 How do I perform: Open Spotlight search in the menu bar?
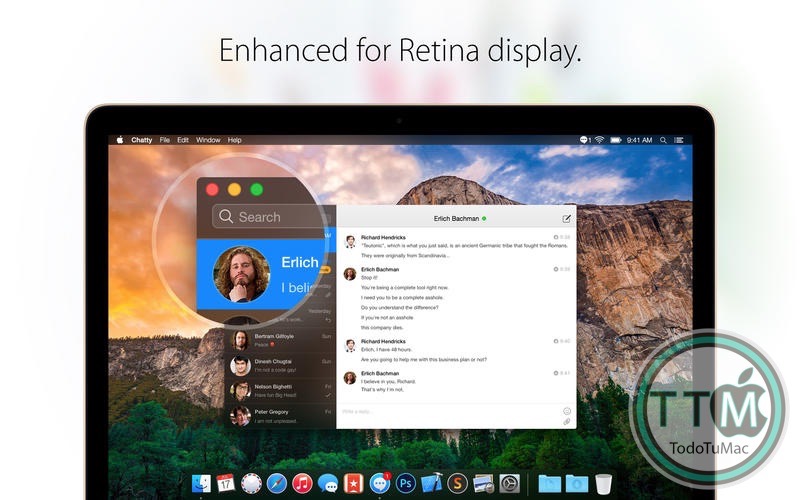coord(663,140)
